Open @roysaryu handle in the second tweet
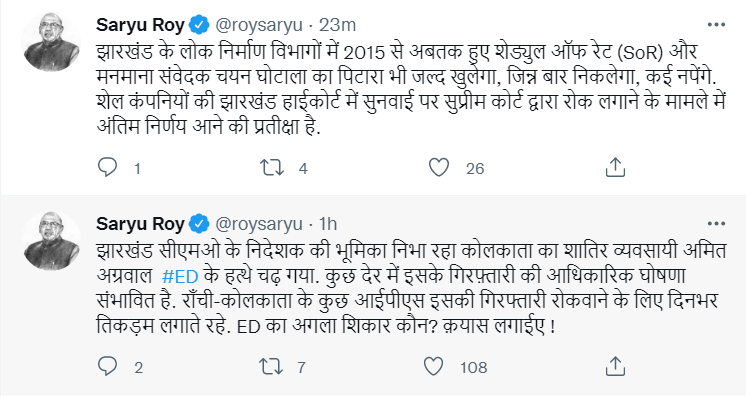 (259, 224)
